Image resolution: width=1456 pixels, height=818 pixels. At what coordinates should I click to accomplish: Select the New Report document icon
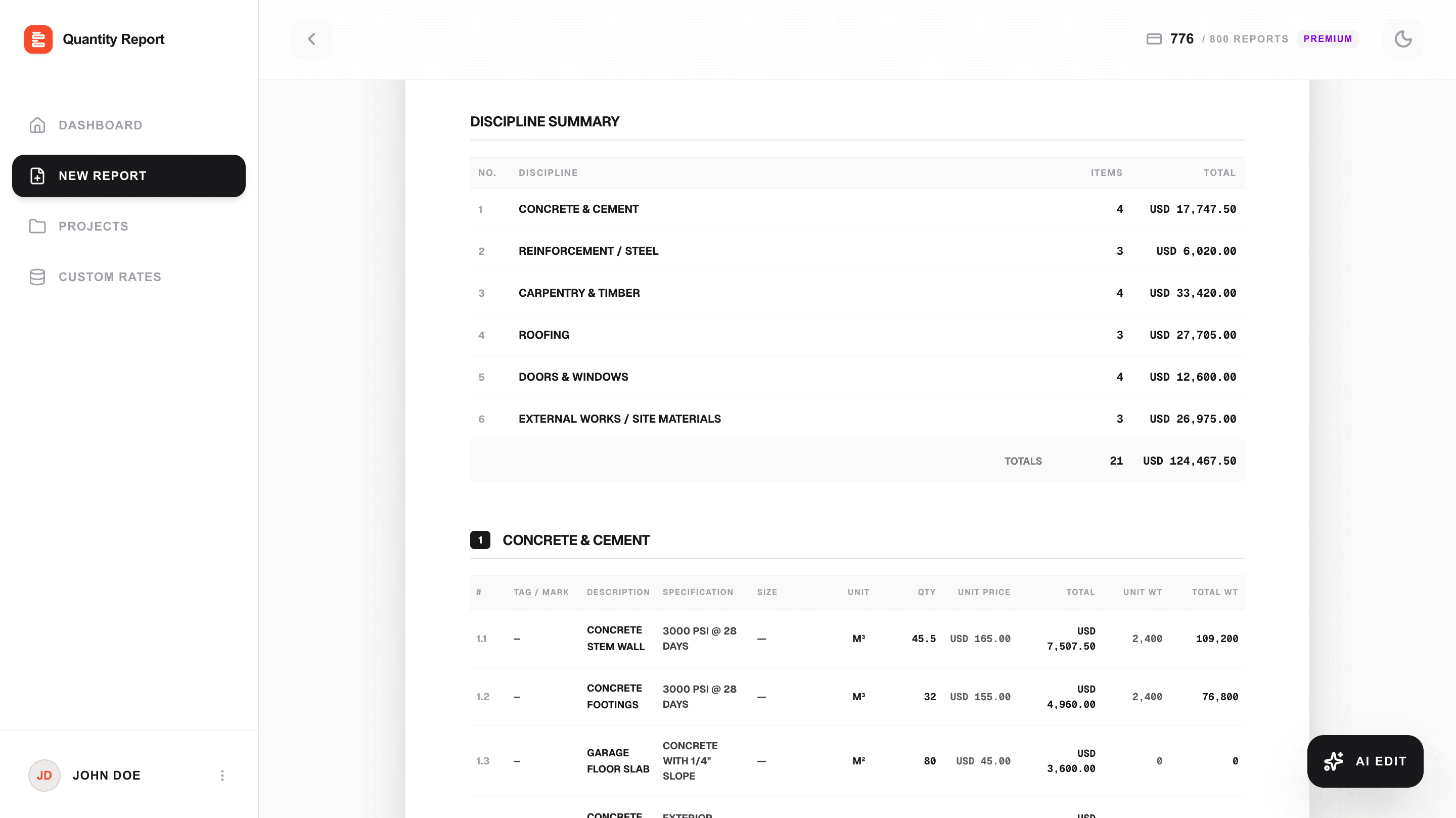pyautogui.click(x=37, y=176)
